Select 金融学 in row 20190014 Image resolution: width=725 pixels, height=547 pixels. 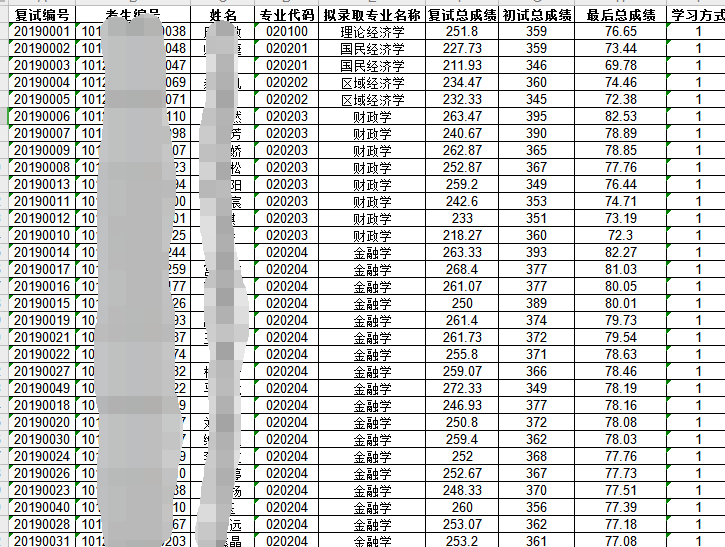372,252
